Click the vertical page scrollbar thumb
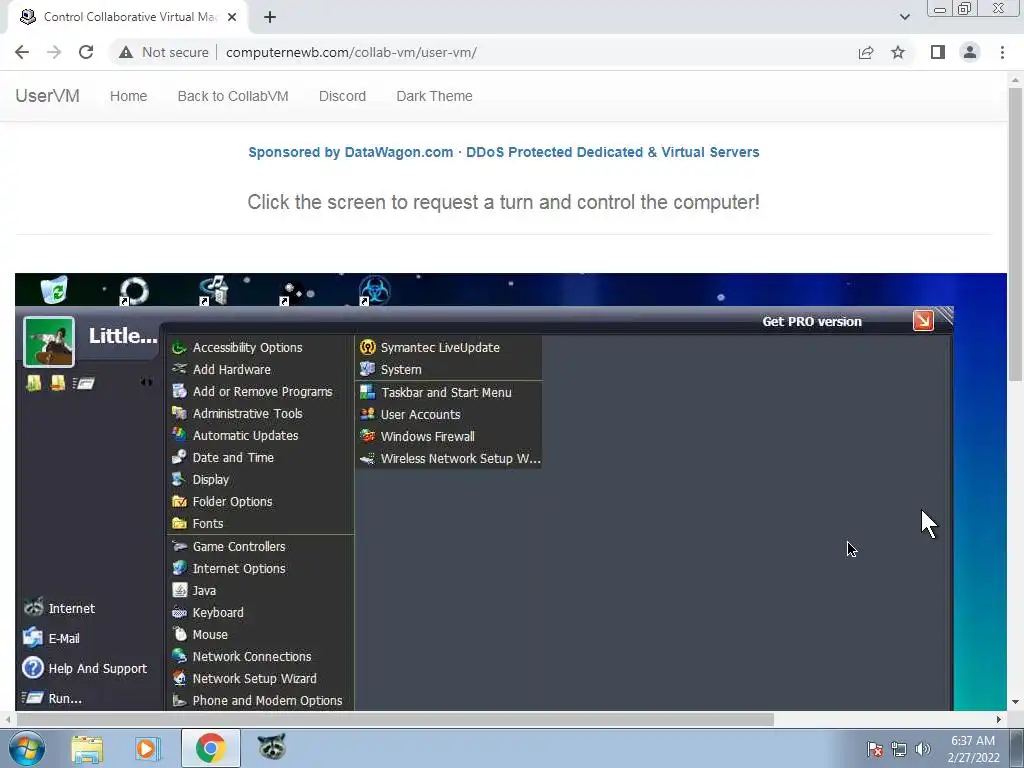 (x=1015, y=234)
